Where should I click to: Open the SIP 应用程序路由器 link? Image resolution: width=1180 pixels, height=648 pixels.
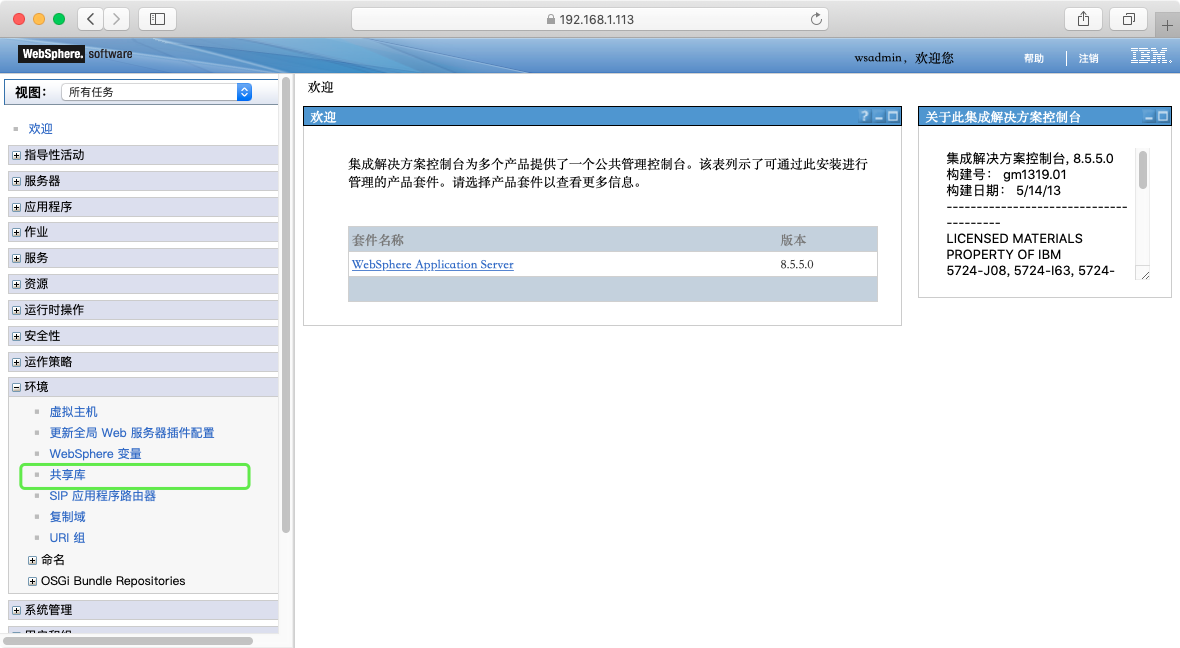tap(102, 496)
